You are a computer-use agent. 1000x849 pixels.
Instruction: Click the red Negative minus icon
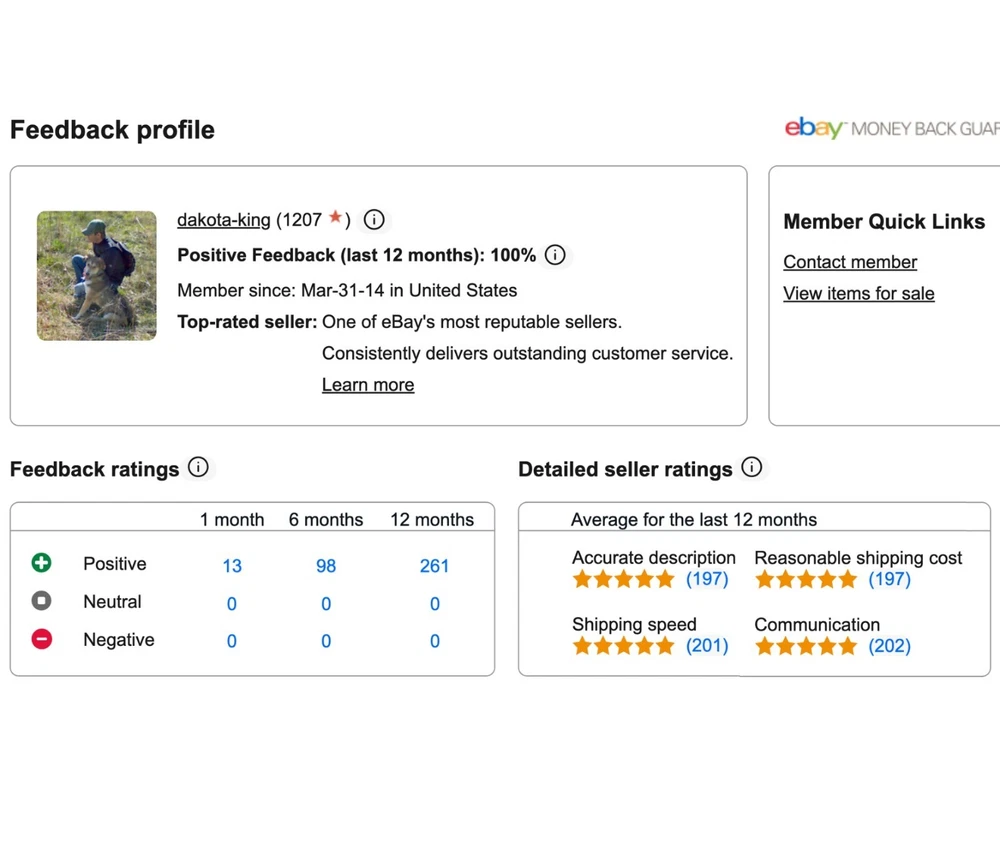coord(41,639)
